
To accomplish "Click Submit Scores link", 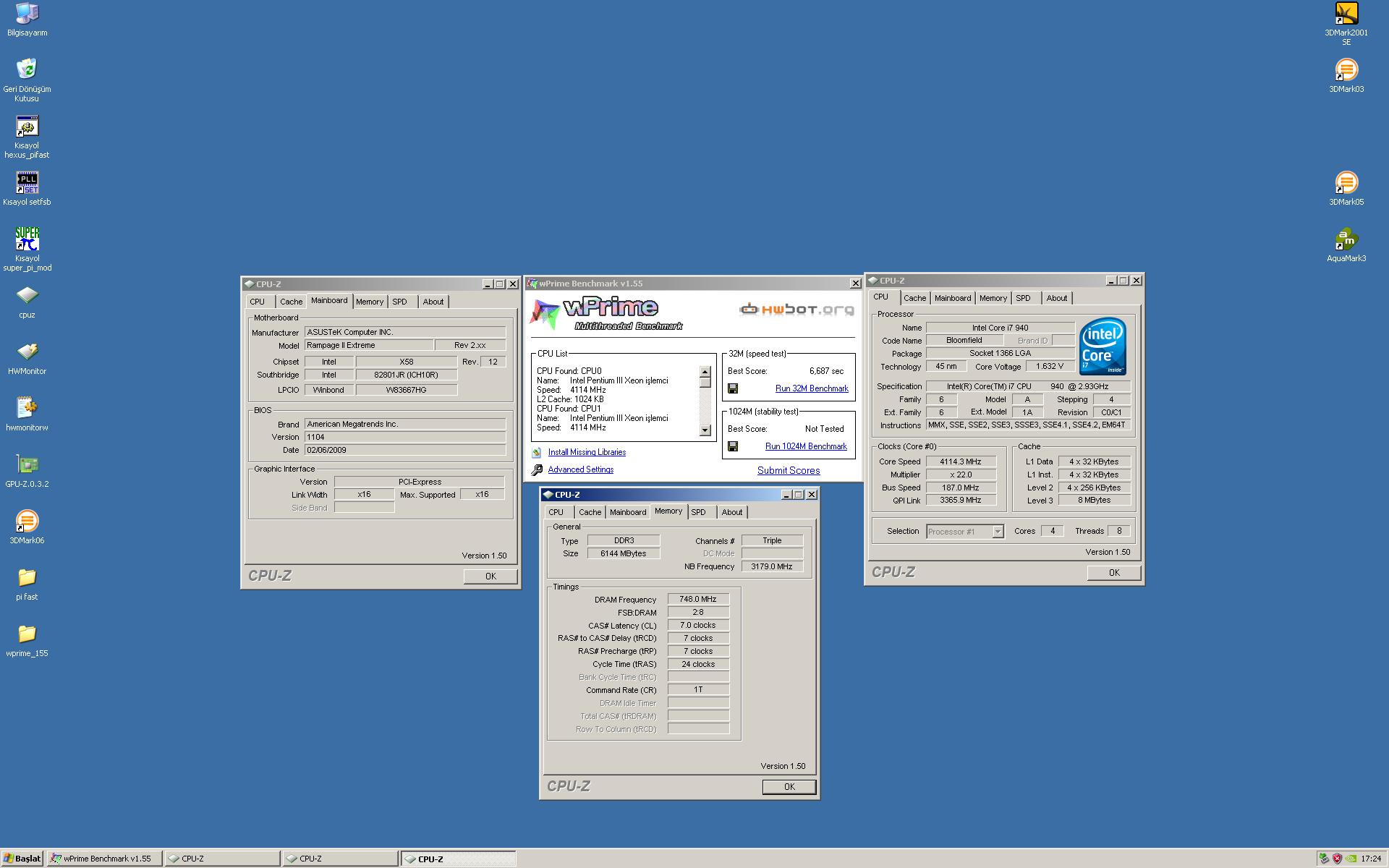I will point(789,470).
